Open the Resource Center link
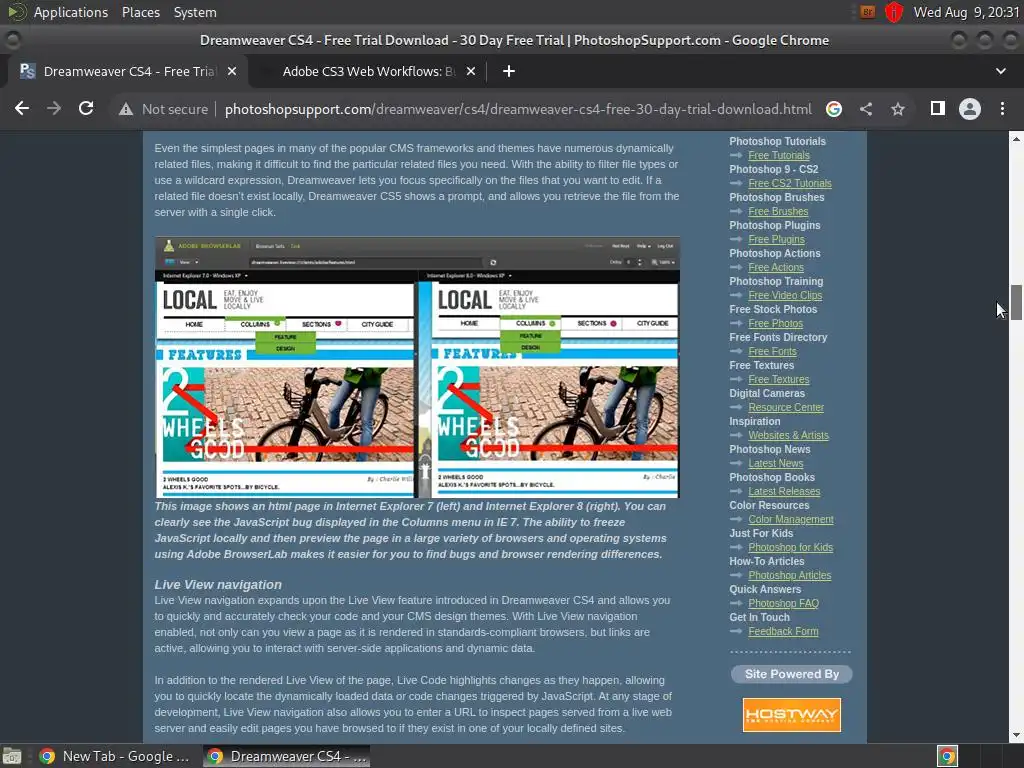 coord(786,408)
